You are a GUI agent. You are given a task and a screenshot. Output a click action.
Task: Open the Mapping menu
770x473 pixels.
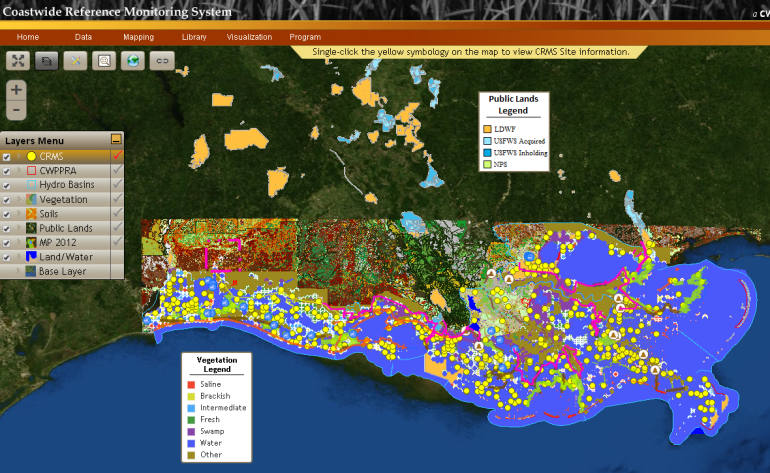pos(138,37)
